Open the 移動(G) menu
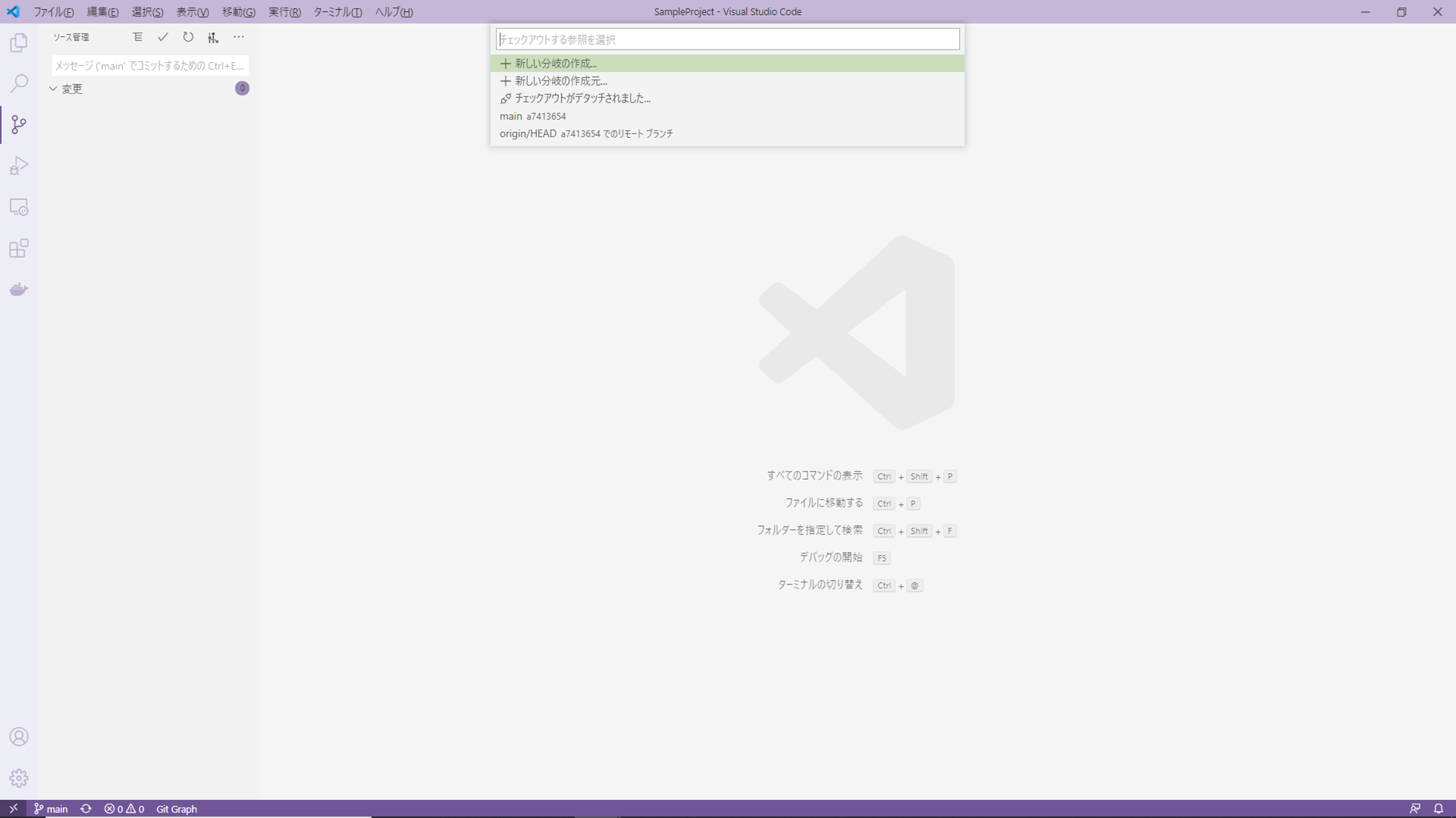 click(239, 12)
